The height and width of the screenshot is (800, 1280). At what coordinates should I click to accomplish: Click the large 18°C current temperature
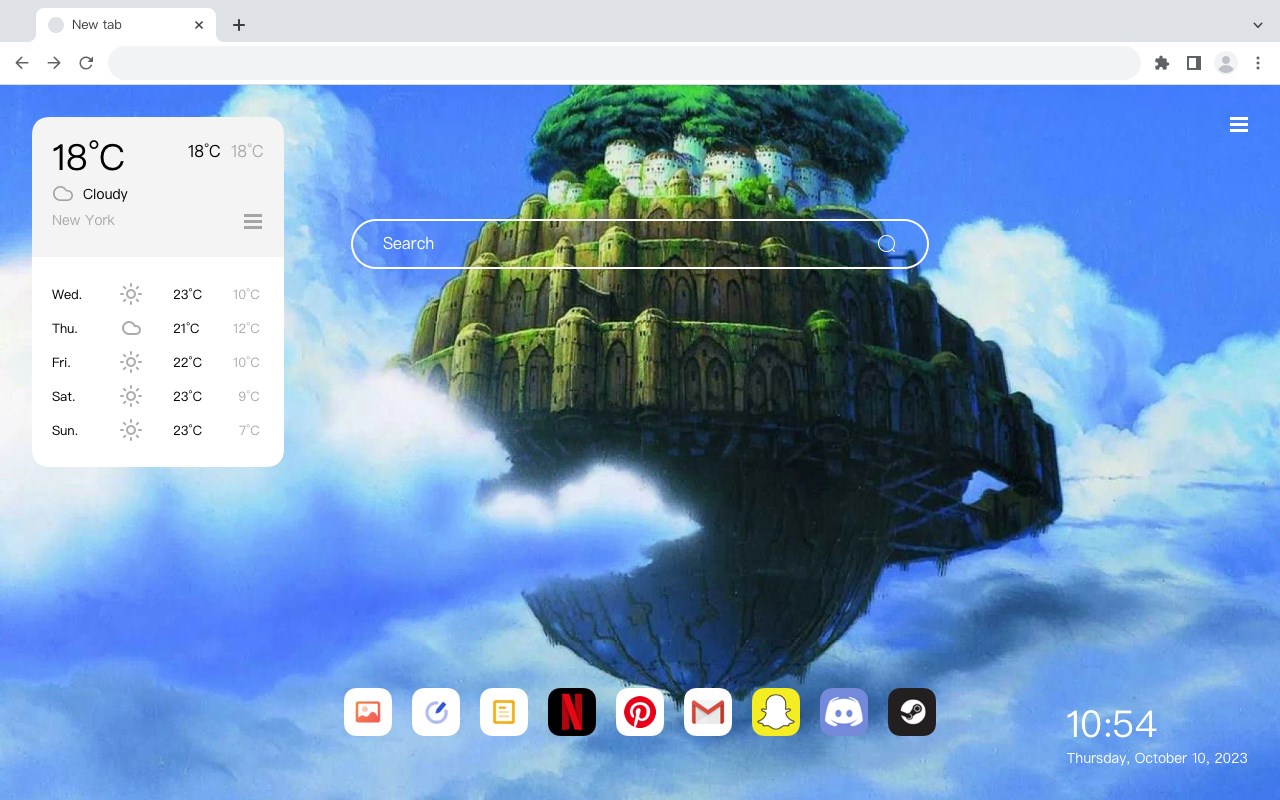click(88, 157)
